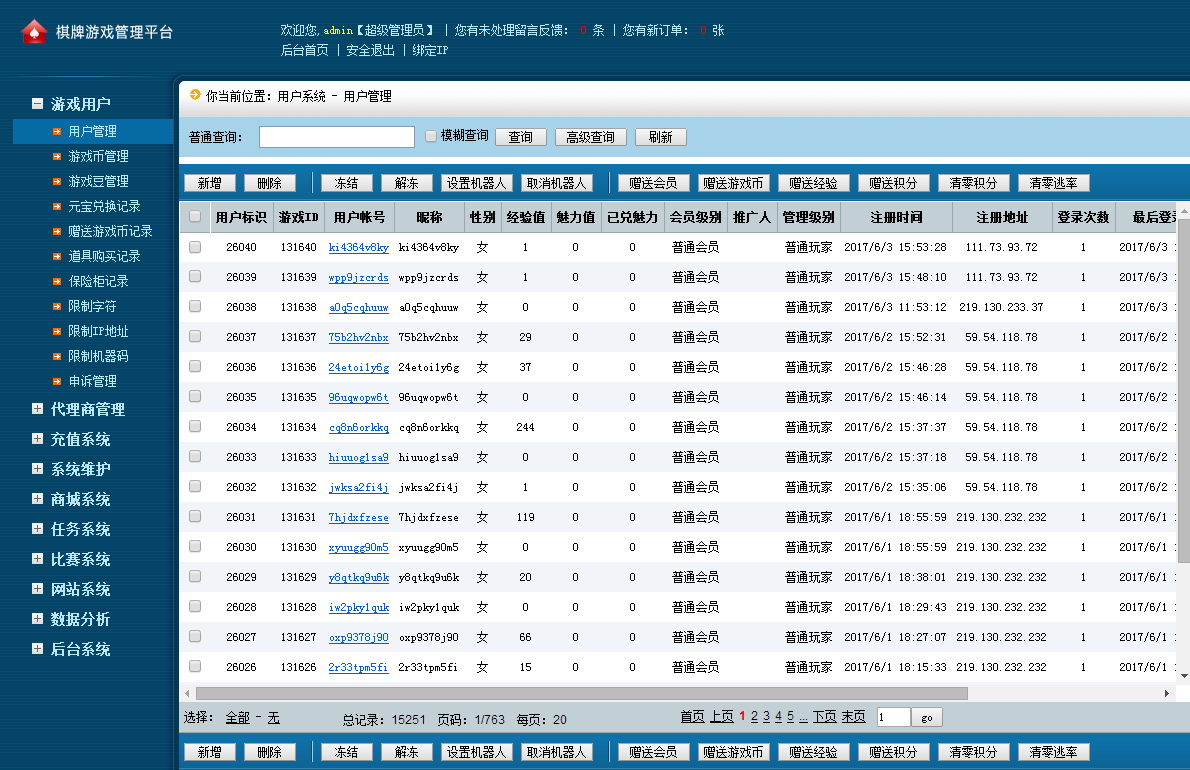Check the select-all checkbox in table header
The width and height of the screenshot is (1190, 770).
(195, 217)
